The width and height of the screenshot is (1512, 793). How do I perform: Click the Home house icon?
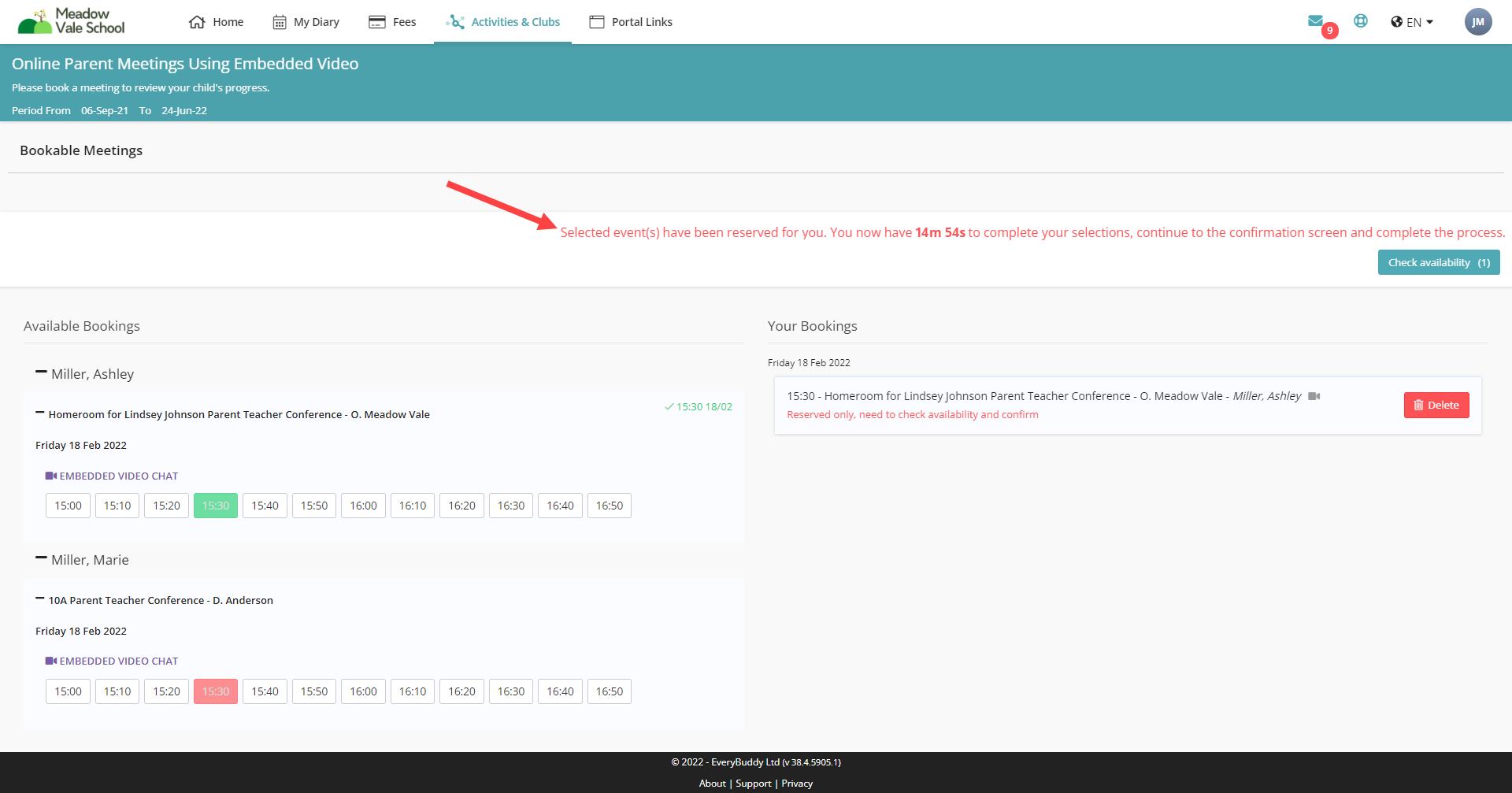197,22
